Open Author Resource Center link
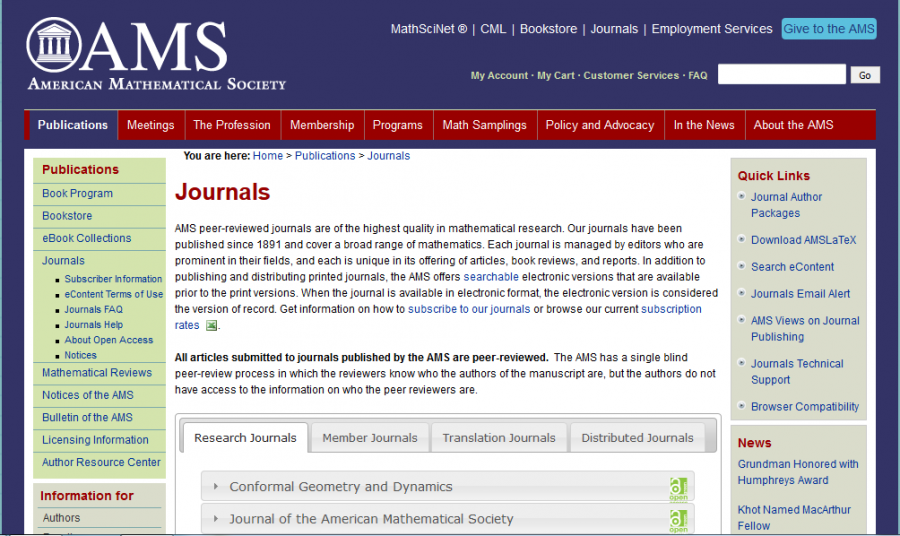900x536 pixels. [x=102, y=463]
